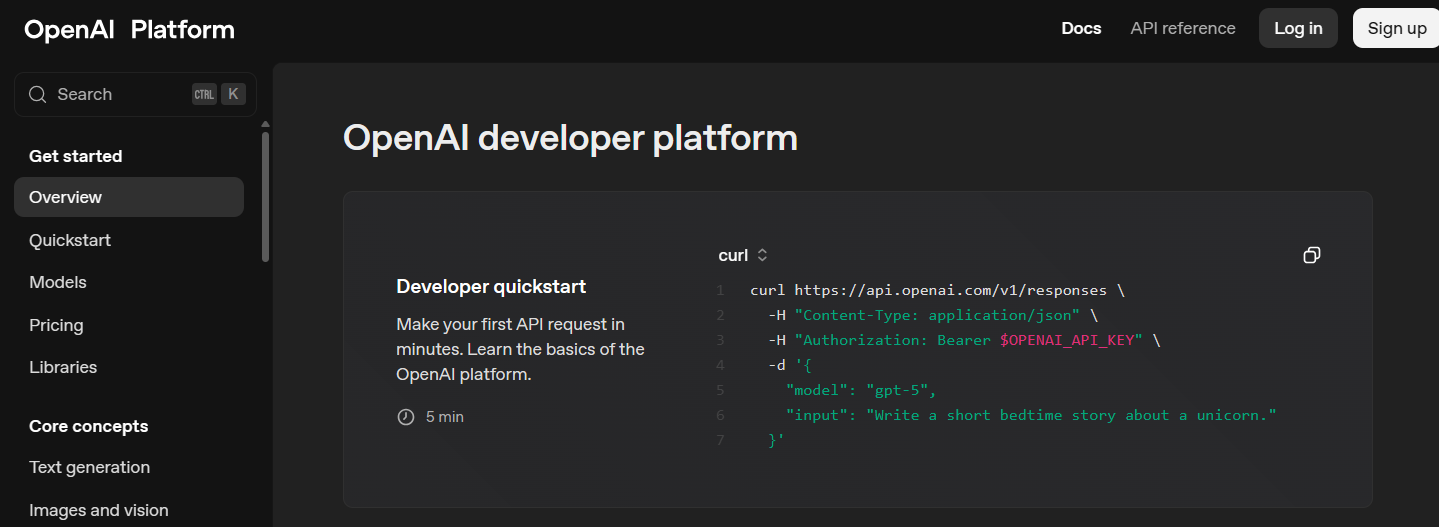This screenshot has width=1439, height=527.
Task: Open the Docs tab
Action: click(x=1081, y=28)
